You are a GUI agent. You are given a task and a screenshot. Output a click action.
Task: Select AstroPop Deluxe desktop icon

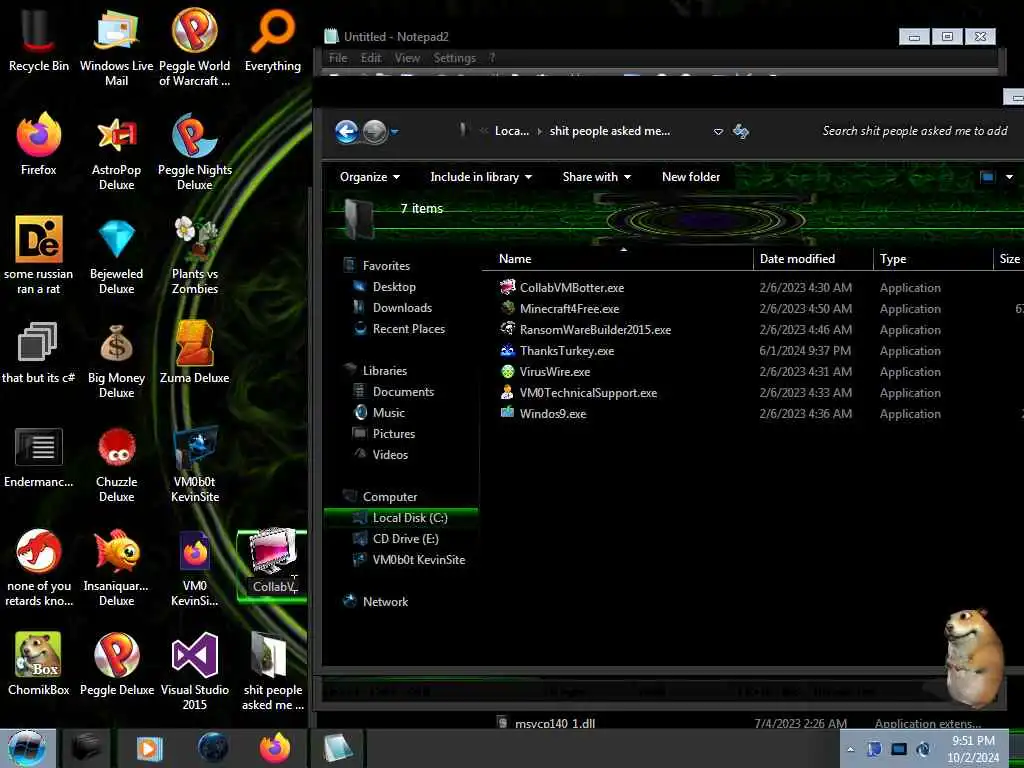point(116,152)
